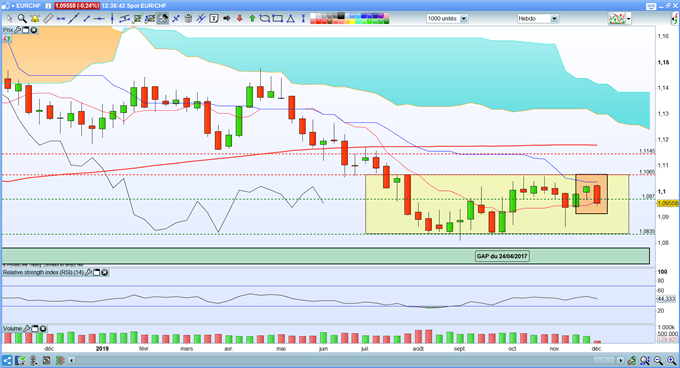Click the Relative strength index (RSI) label

click(43, 272)
